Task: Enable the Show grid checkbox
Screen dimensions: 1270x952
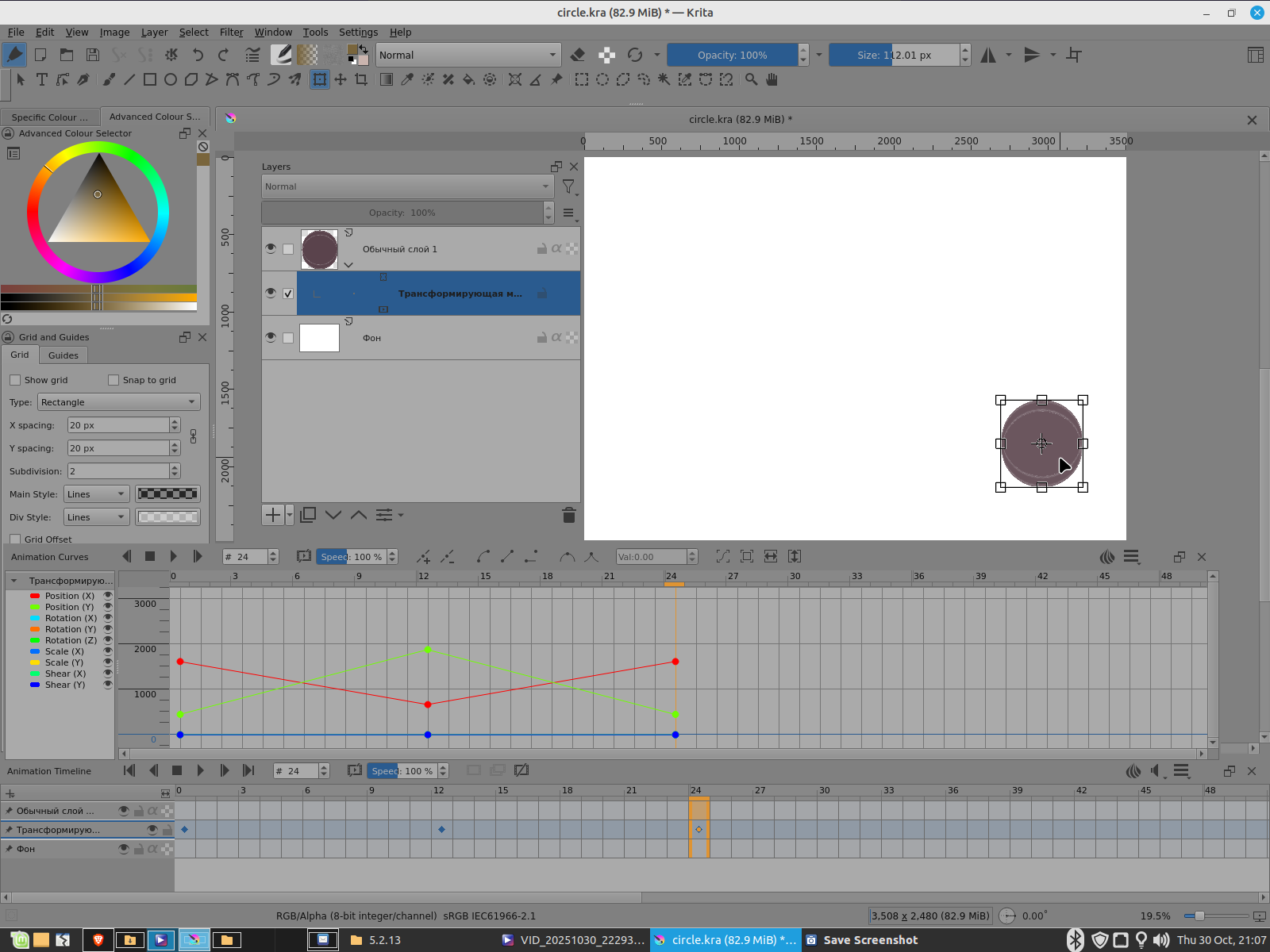Action: pos(15,380)
